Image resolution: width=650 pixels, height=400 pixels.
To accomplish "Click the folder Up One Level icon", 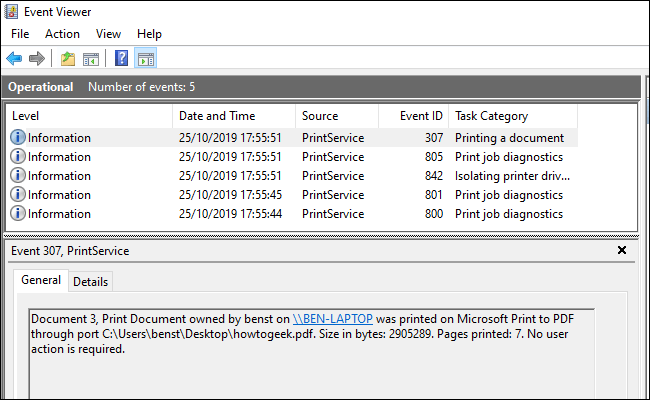I will tap(67, 59).
